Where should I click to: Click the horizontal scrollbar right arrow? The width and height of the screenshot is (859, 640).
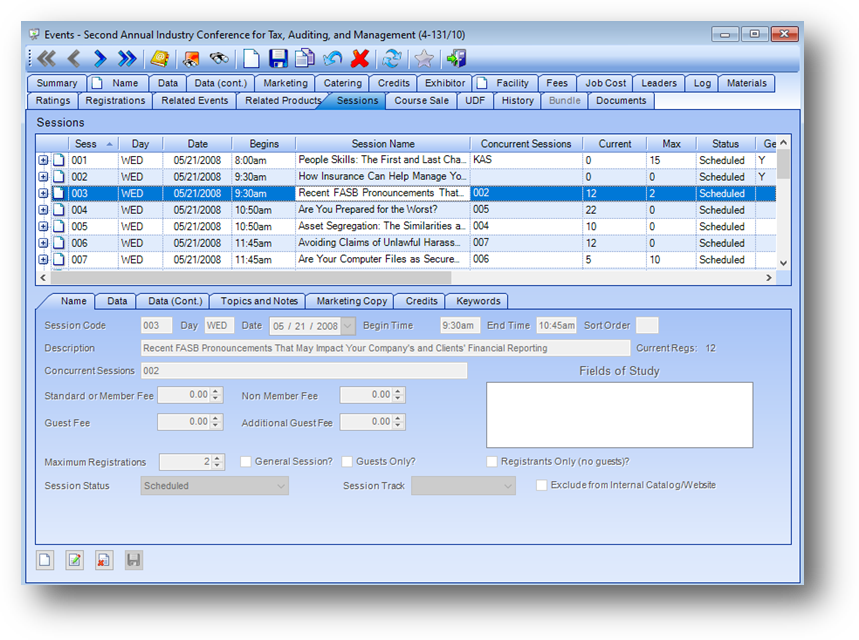[769, 278]
